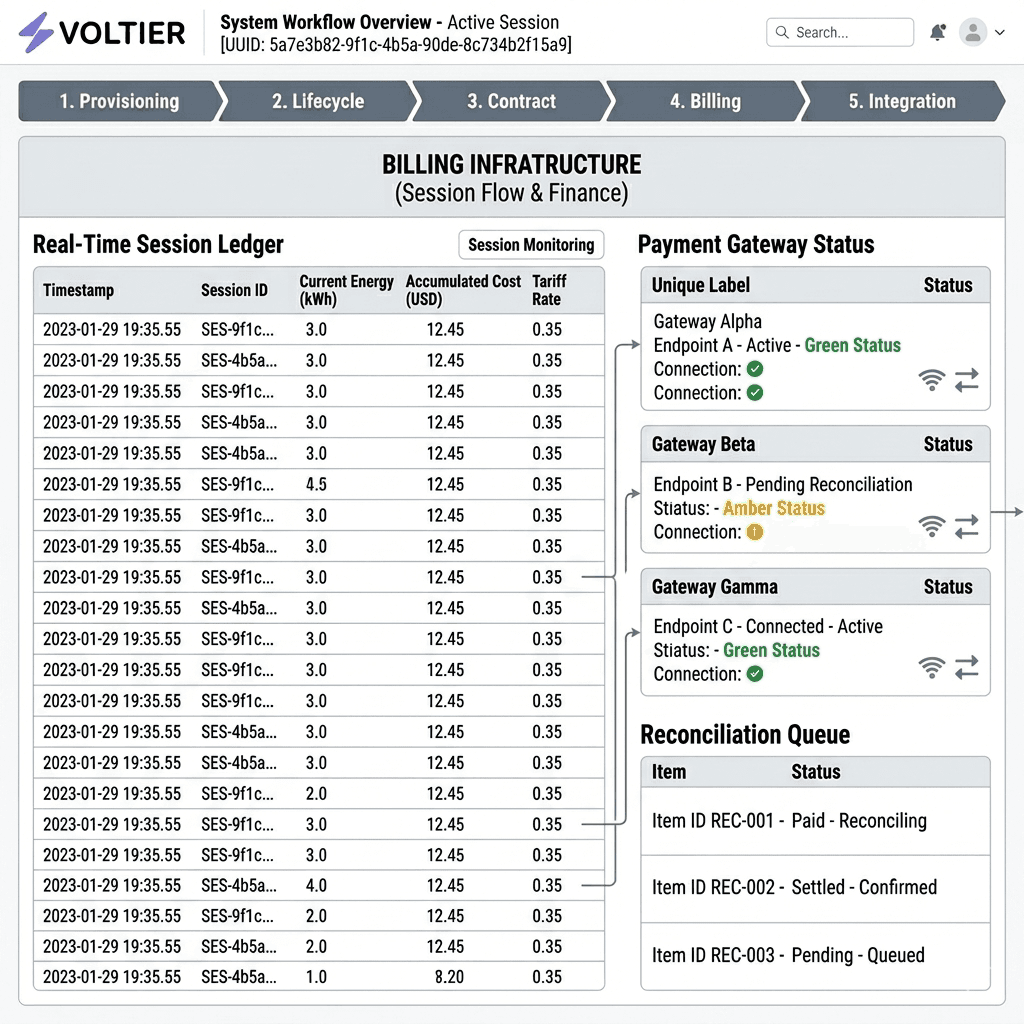Select the Item ID REC-002 Settled row

(815, 886)
